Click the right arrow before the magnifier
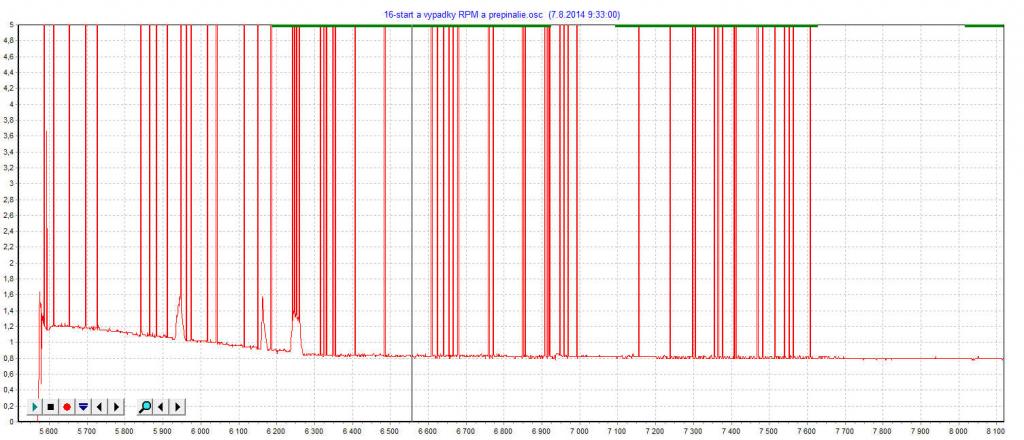 coord(116,407)
